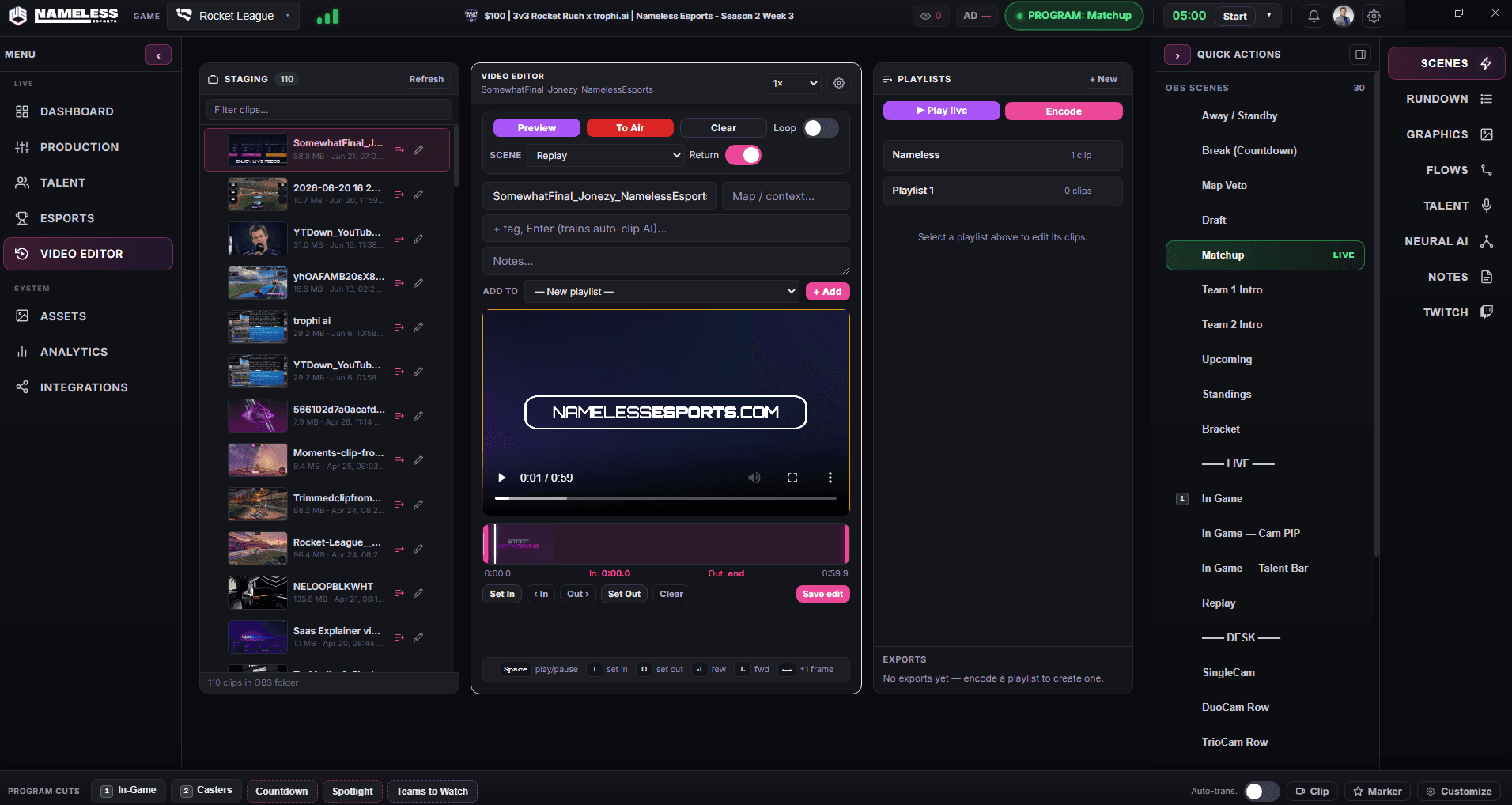The height and width of the screenshot is (805, 1512).
Task: Open the Scenes panel
Action: 1446,63
